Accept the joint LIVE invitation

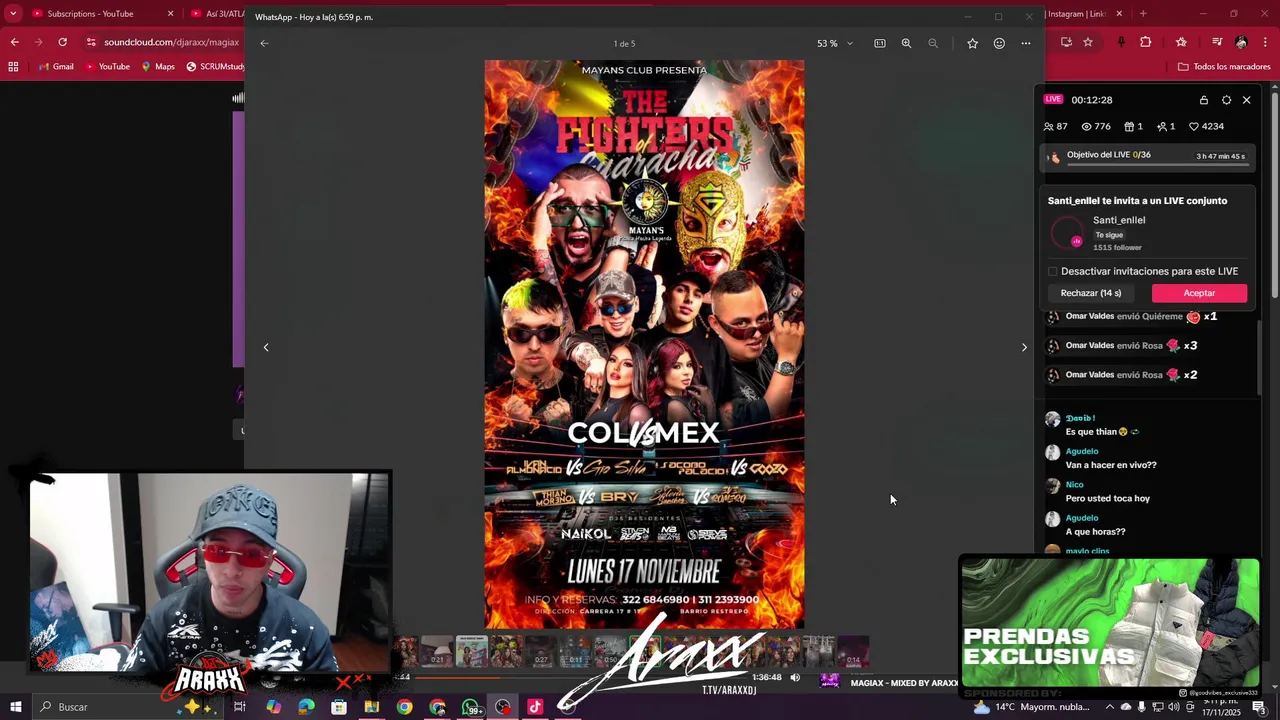[1199, 293]
